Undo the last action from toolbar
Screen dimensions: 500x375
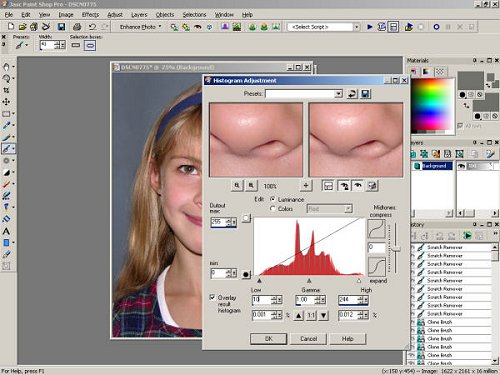[x=92, y=27]
